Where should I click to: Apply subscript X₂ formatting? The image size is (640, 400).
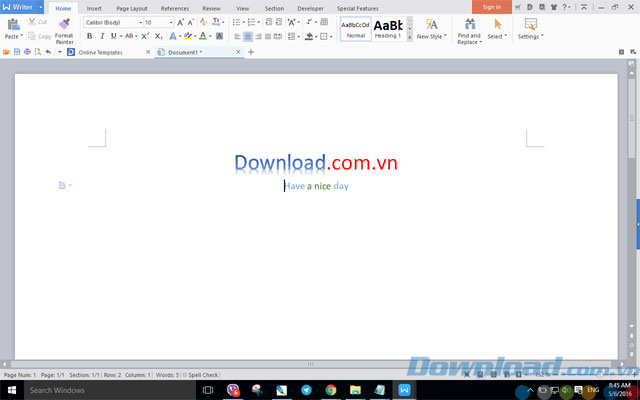[159, 36]
